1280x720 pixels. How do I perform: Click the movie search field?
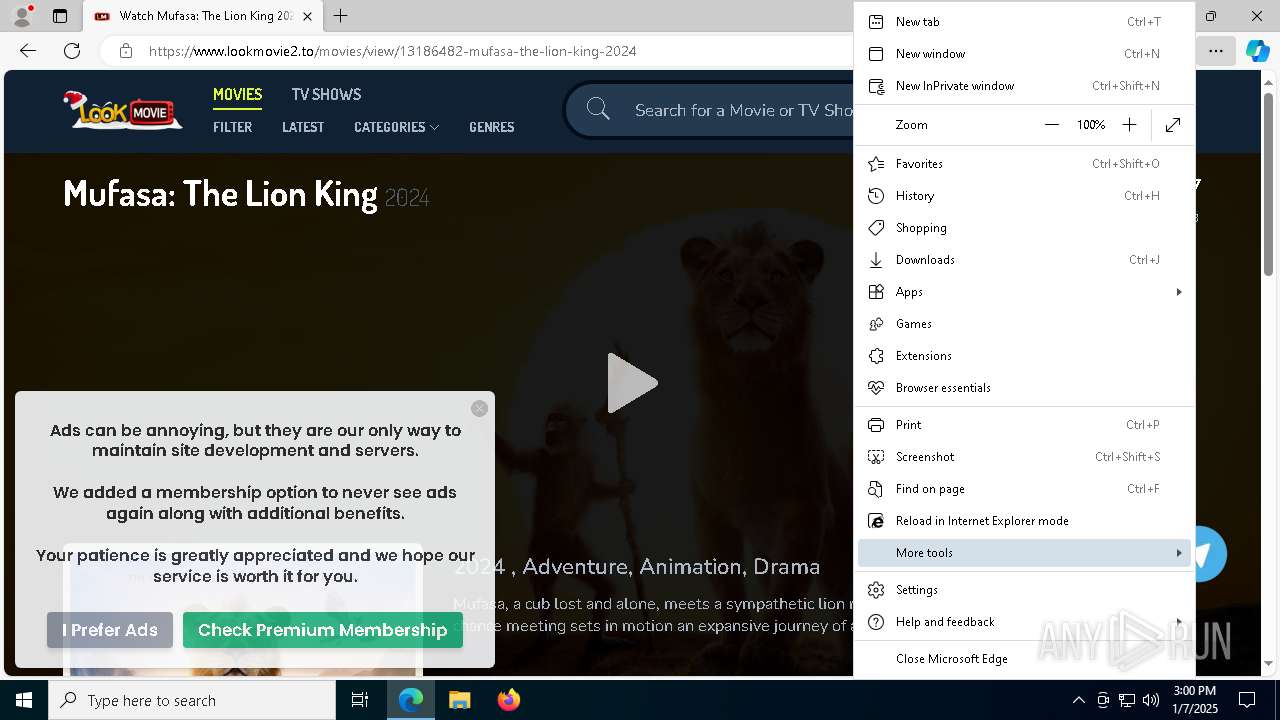742,110
